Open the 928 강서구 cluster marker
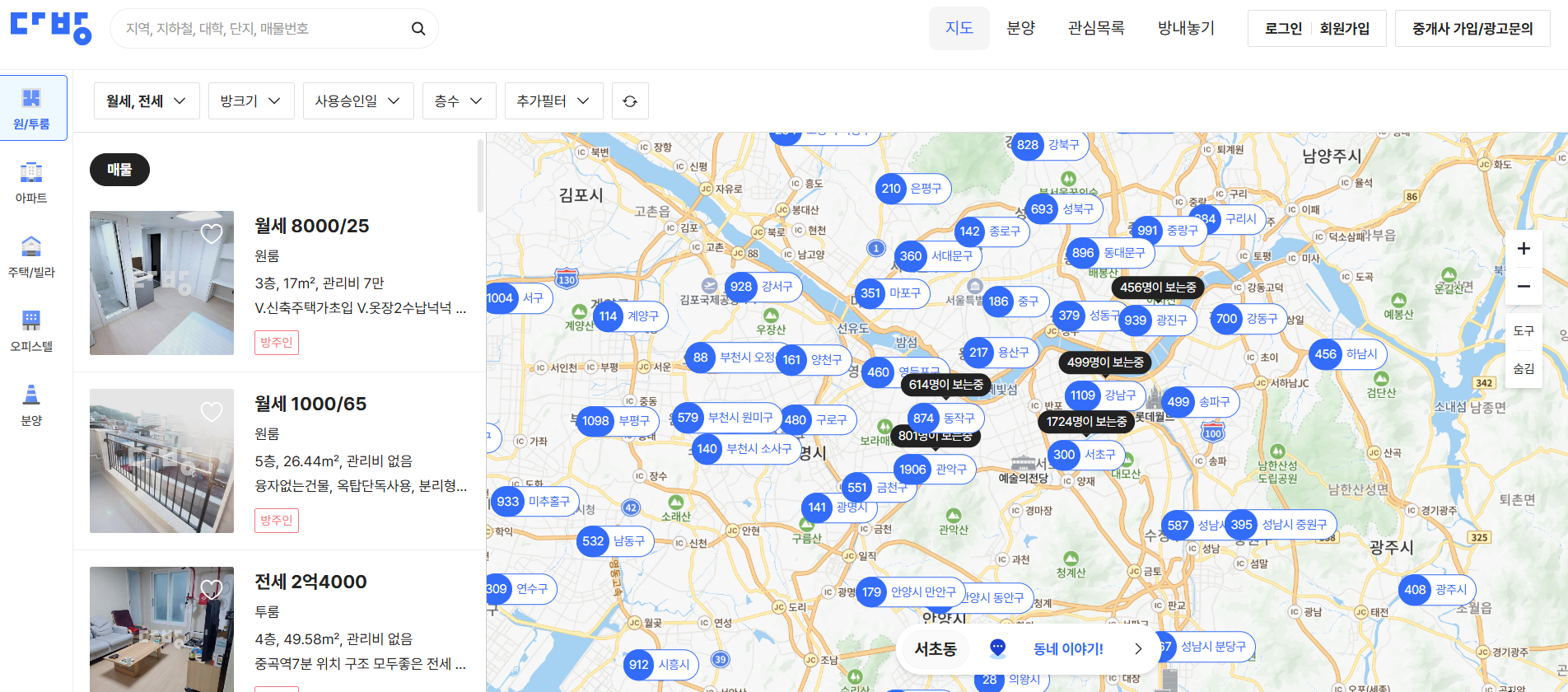1568x692 pixels. coord(763,287)
